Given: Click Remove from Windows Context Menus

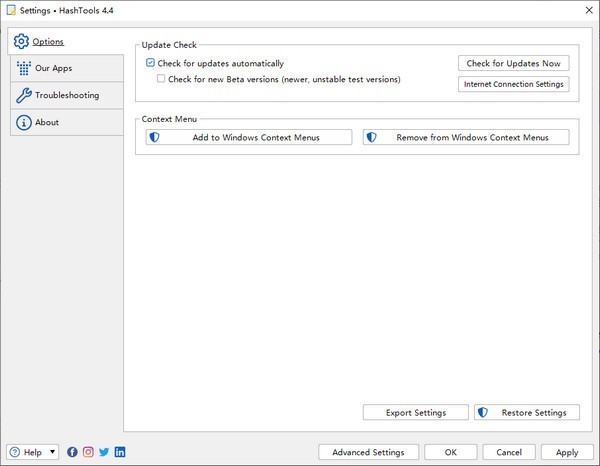Looking at the screenshot, I should click(x=466, y=137).
